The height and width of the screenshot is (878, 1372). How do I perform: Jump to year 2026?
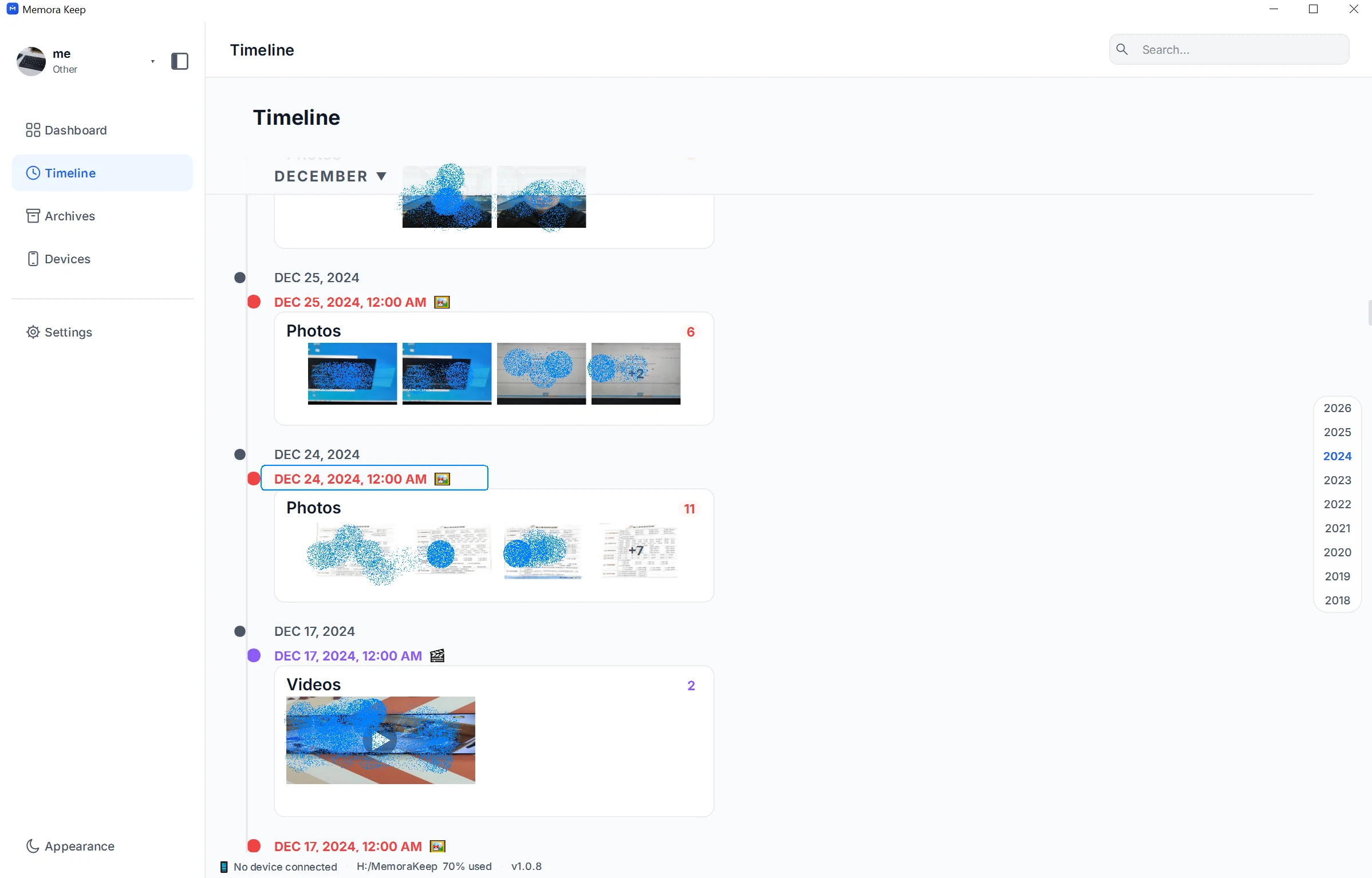coord(1337,408)
